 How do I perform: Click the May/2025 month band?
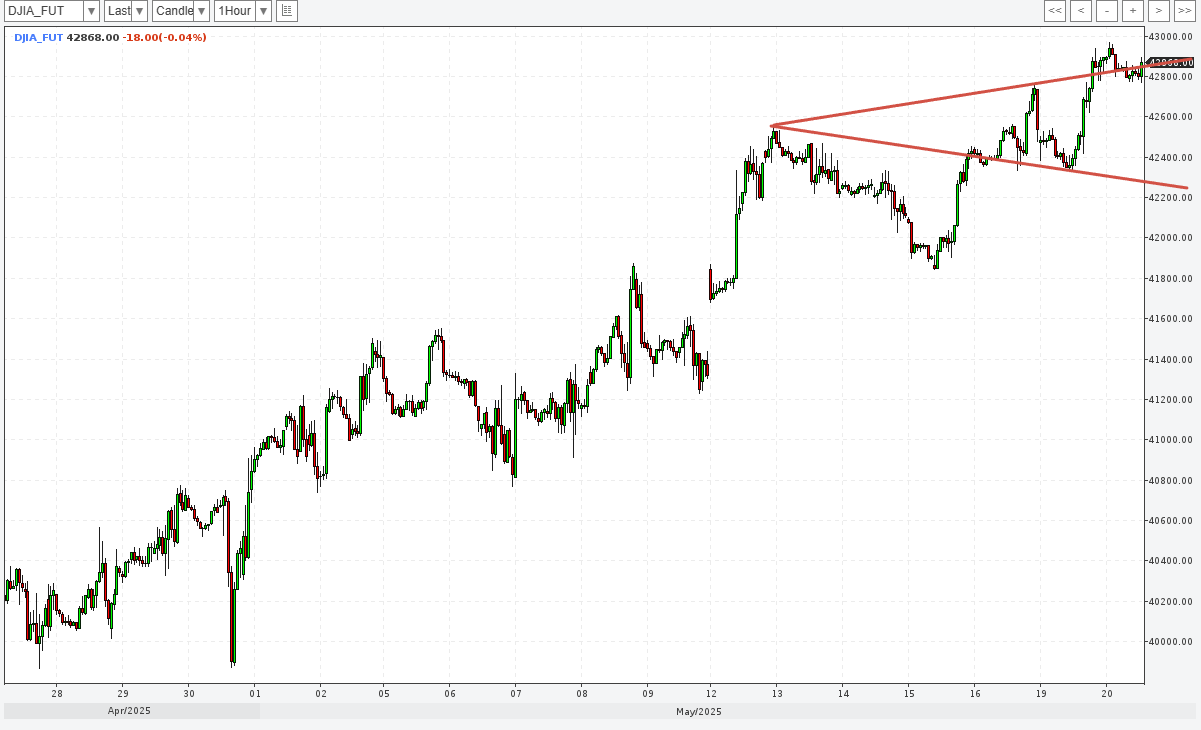pos(699,712)
